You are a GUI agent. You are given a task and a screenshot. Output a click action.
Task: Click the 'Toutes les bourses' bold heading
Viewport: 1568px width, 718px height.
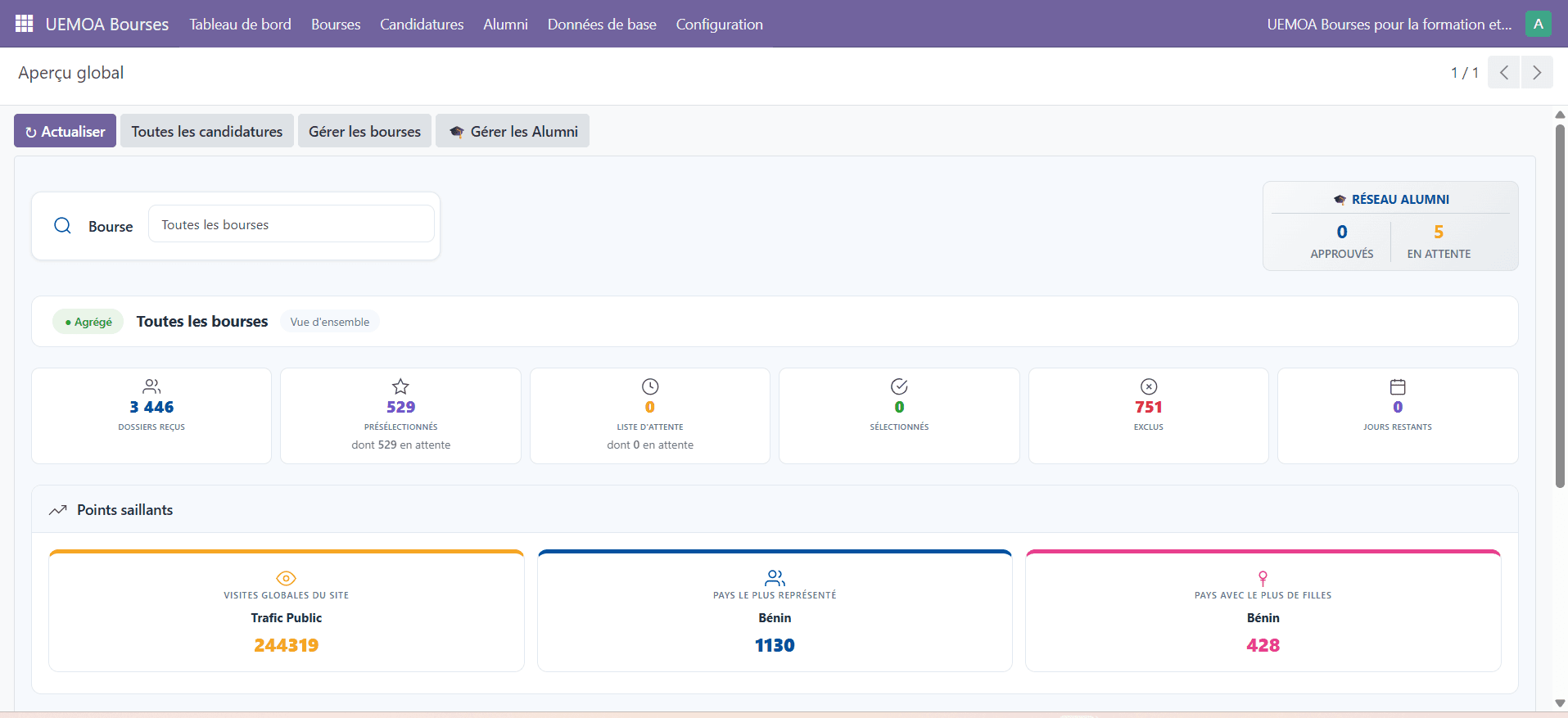(x=202, y=322)
